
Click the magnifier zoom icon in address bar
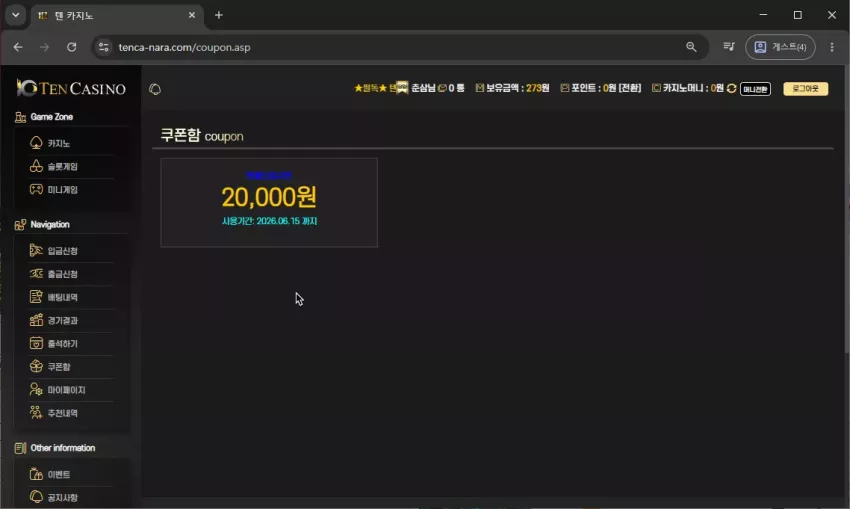pyautogui.click(x=691, y=47)
